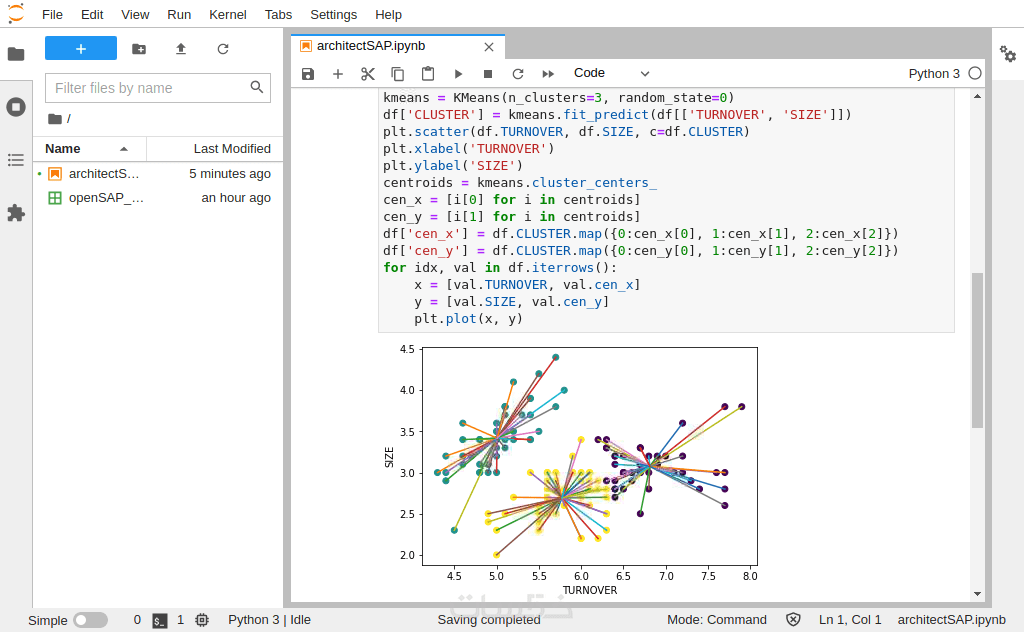Open Running Terminals and Kernels panel
Viewport: 1024px width, 632px height.
[16, 107]
